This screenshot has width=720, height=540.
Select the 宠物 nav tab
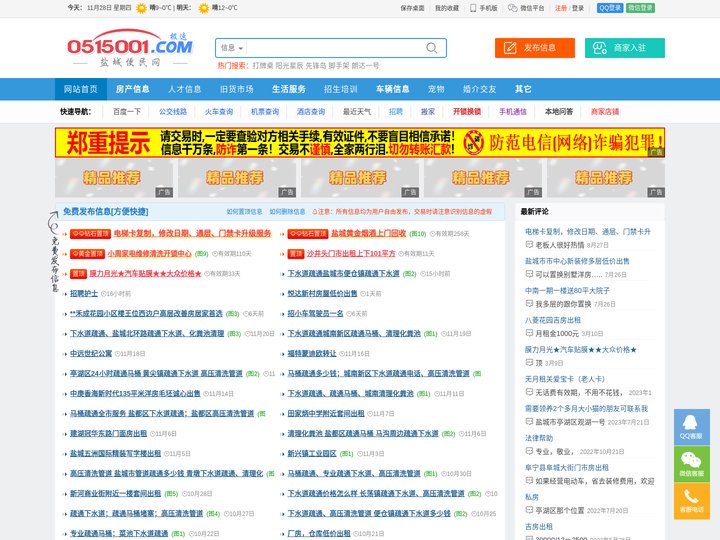[x=436, y=89]
